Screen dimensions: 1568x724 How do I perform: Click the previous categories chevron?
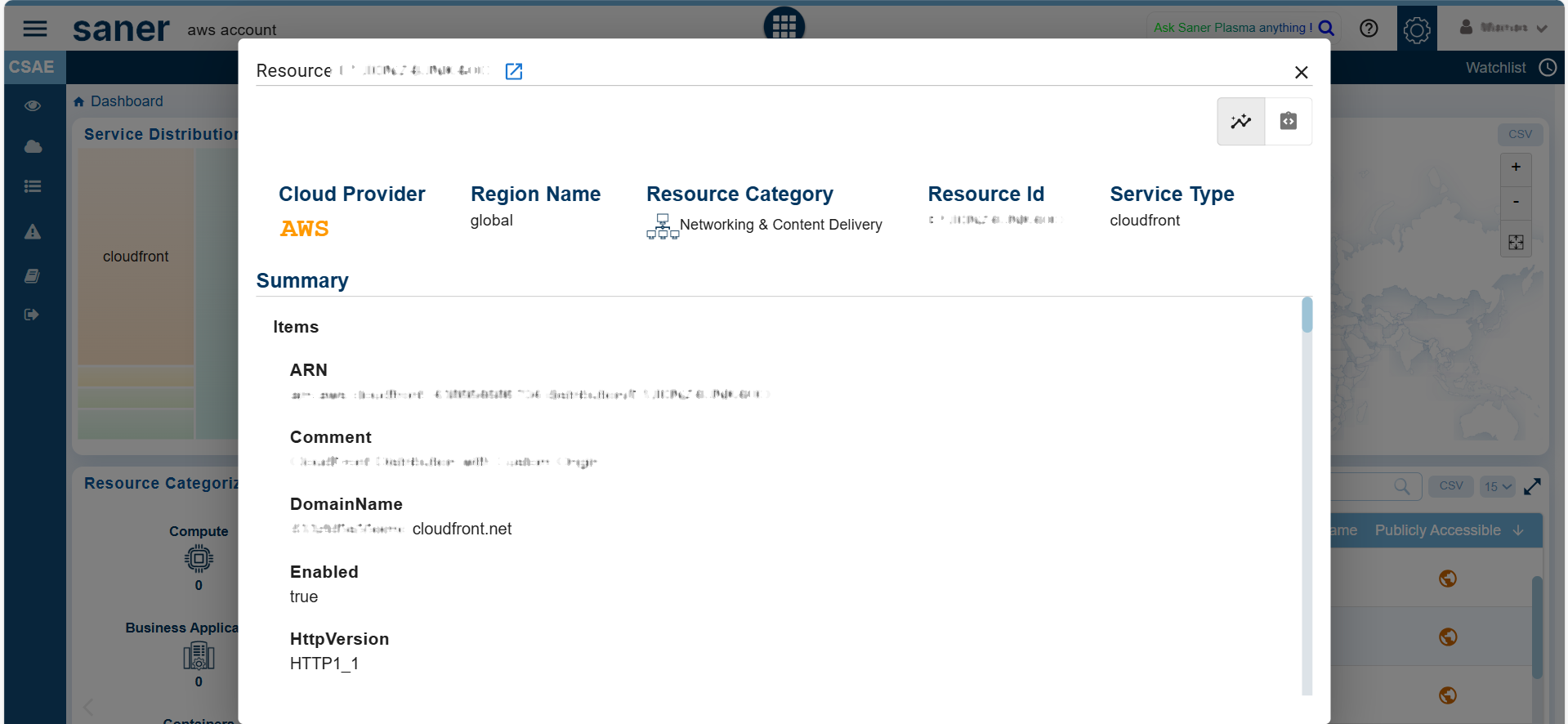click(x=89, y=707)
